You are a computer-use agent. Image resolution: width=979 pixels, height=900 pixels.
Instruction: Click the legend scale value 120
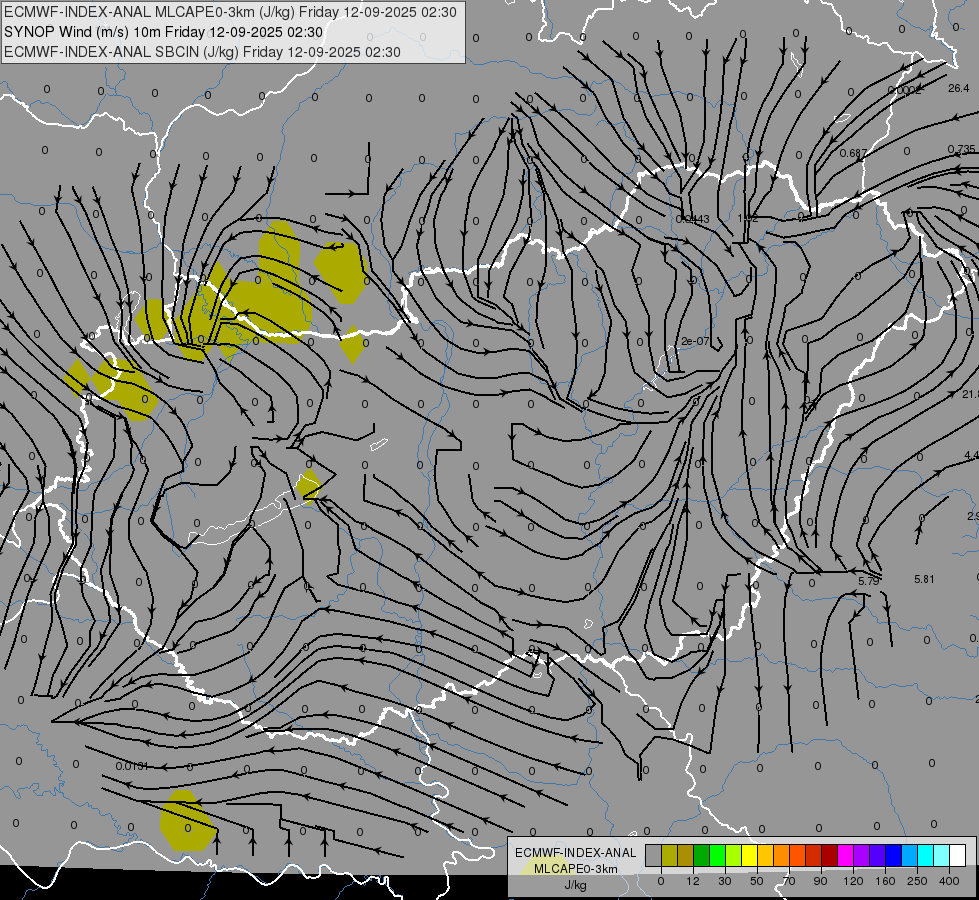click(853, 881)
